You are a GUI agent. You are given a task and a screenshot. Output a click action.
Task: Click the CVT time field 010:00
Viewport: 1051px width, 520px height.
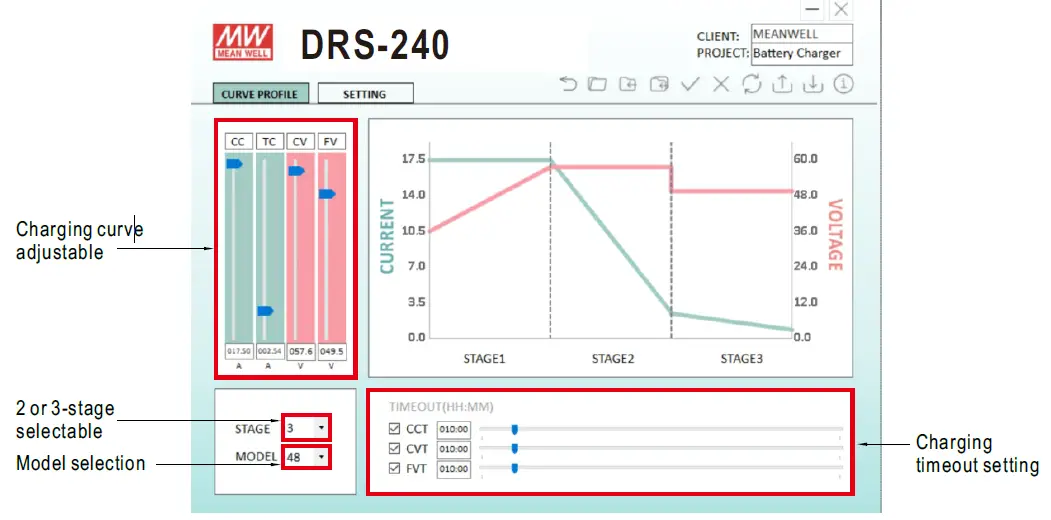point(454,449)
